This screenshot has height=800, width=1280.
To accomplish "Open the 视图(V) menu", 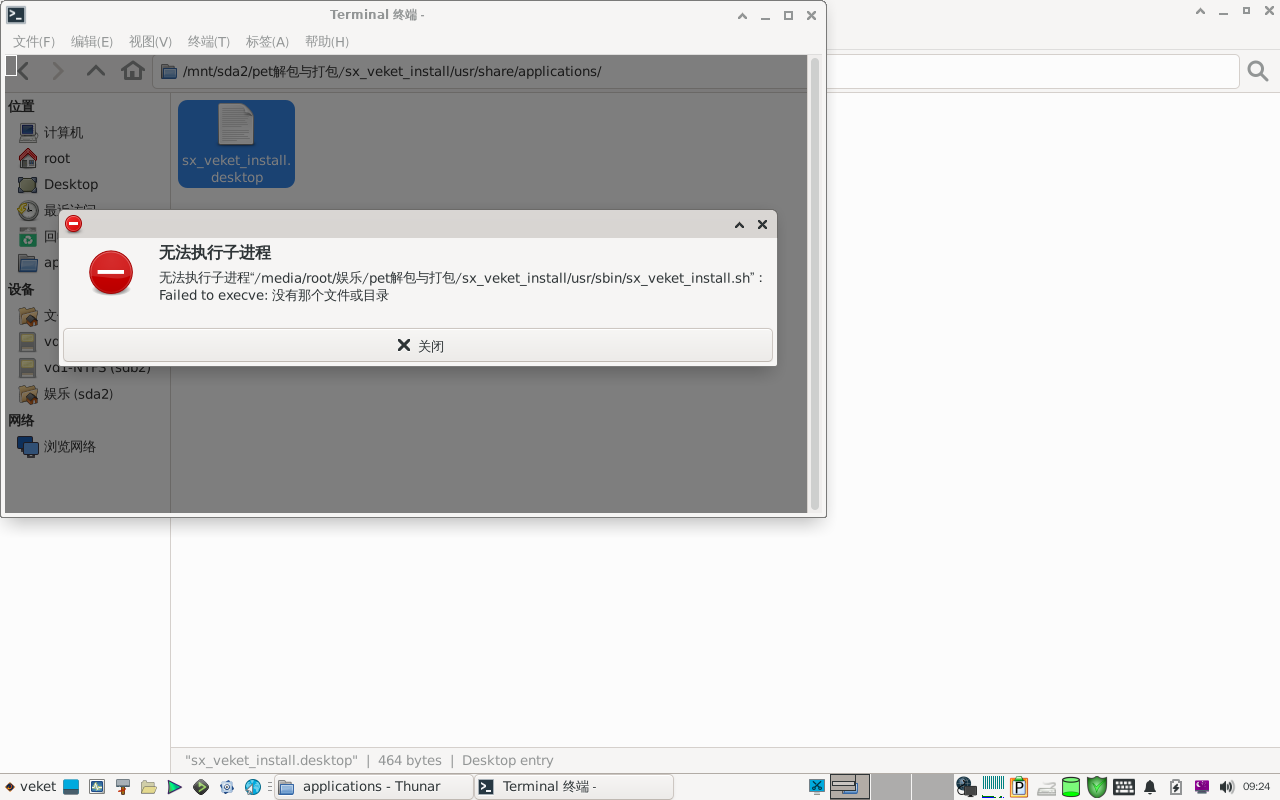I will coord(150,41).
